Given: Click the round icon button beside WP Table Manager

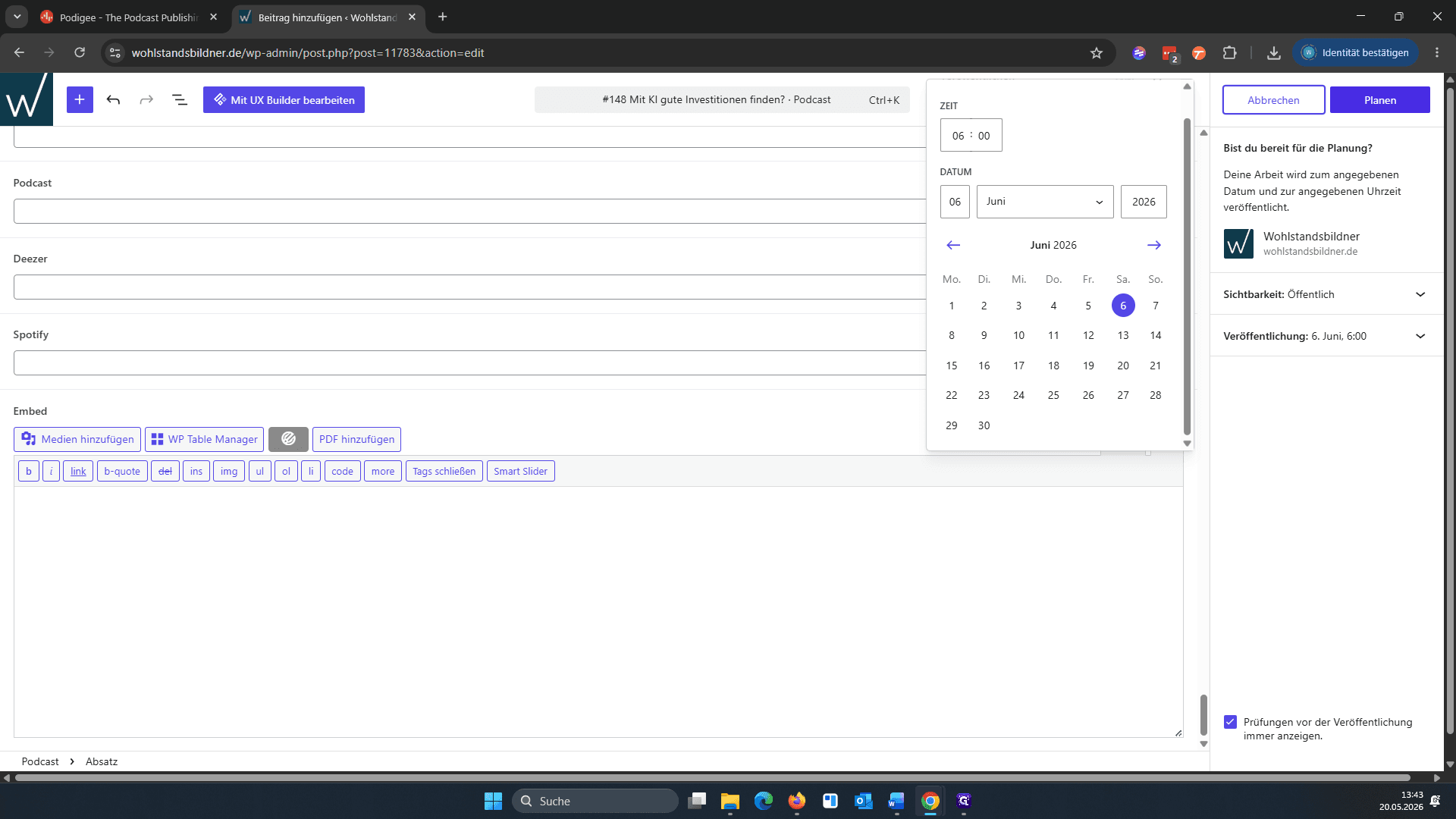Looking at the screenshot, I should point(288,439).
